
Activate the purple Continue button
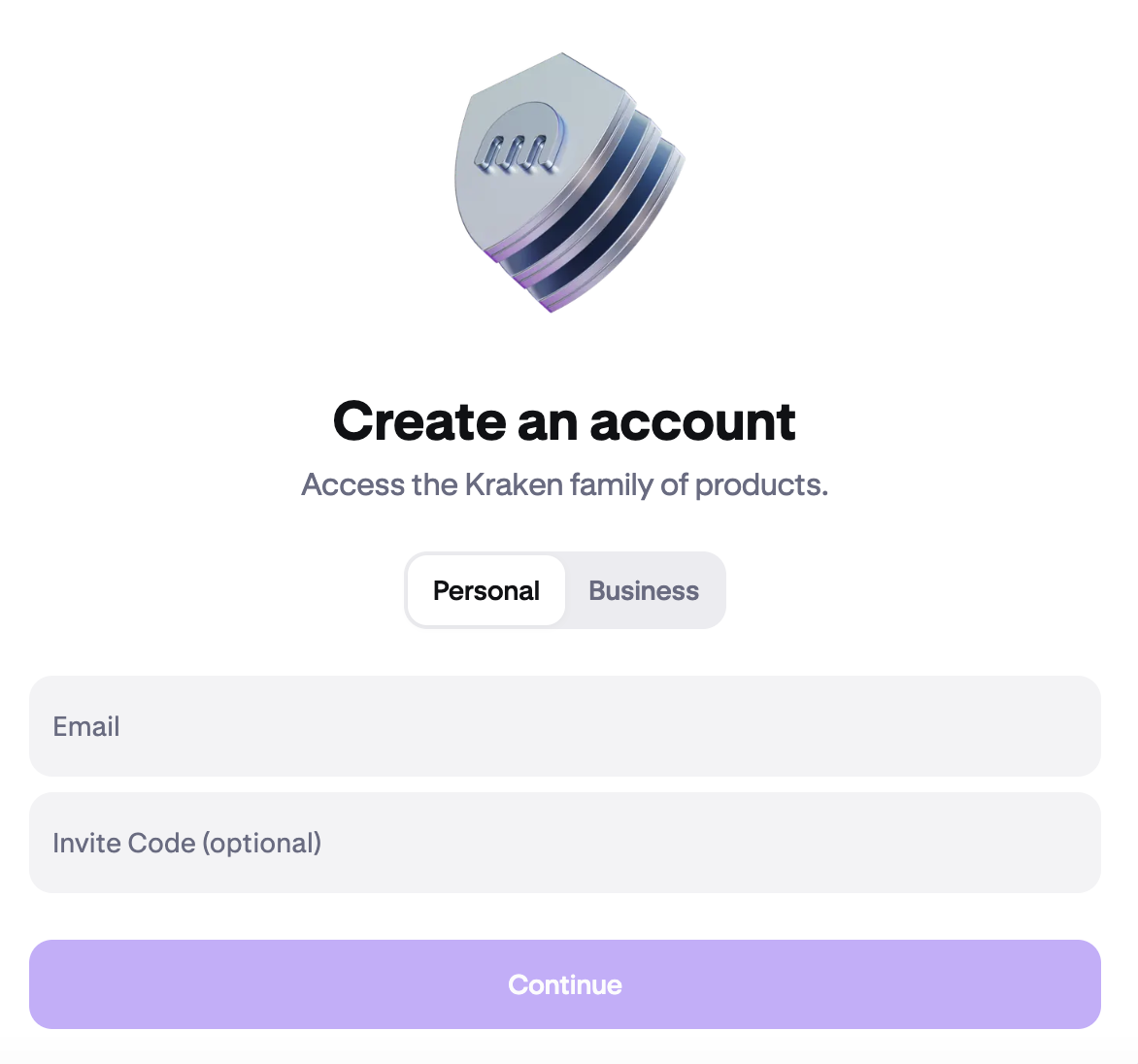[x=566, y=984]
